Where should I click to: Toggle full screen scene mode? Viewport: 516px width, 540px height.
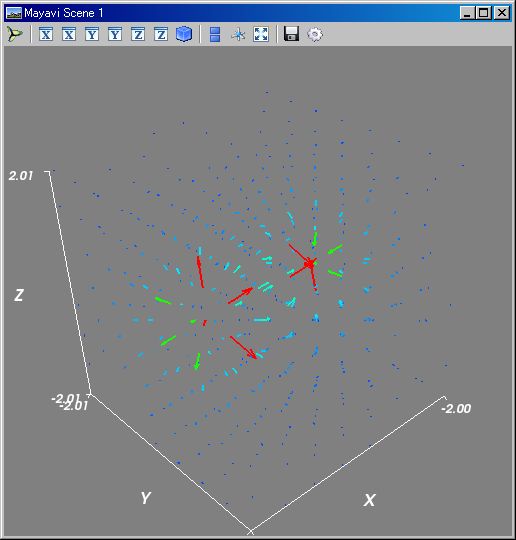click(x=261, y=34)
